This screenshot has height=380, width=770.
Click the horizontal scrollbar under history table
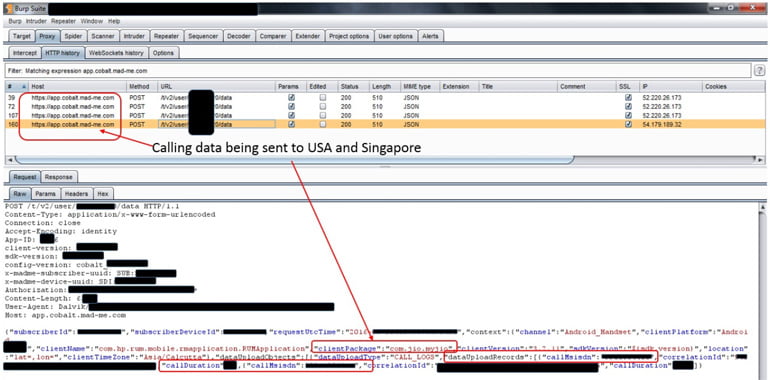pos(295,160)
